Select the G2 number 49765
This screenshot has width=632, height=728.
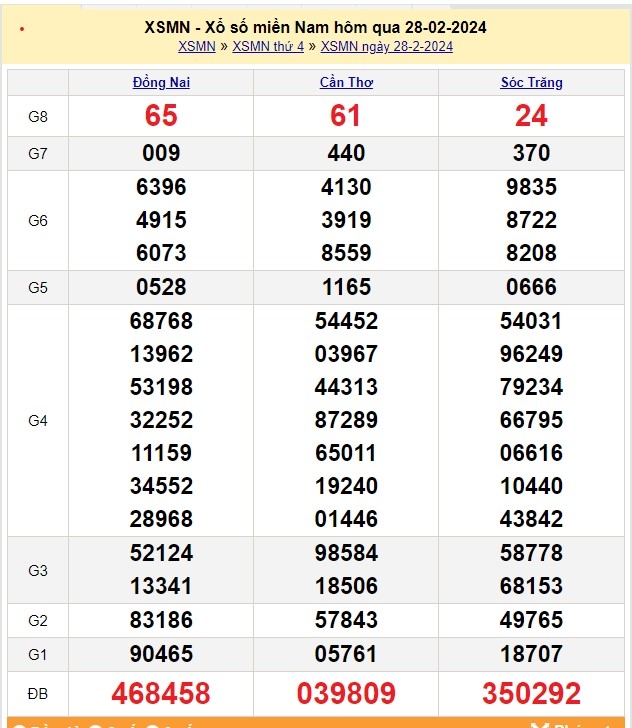[531, 621]
